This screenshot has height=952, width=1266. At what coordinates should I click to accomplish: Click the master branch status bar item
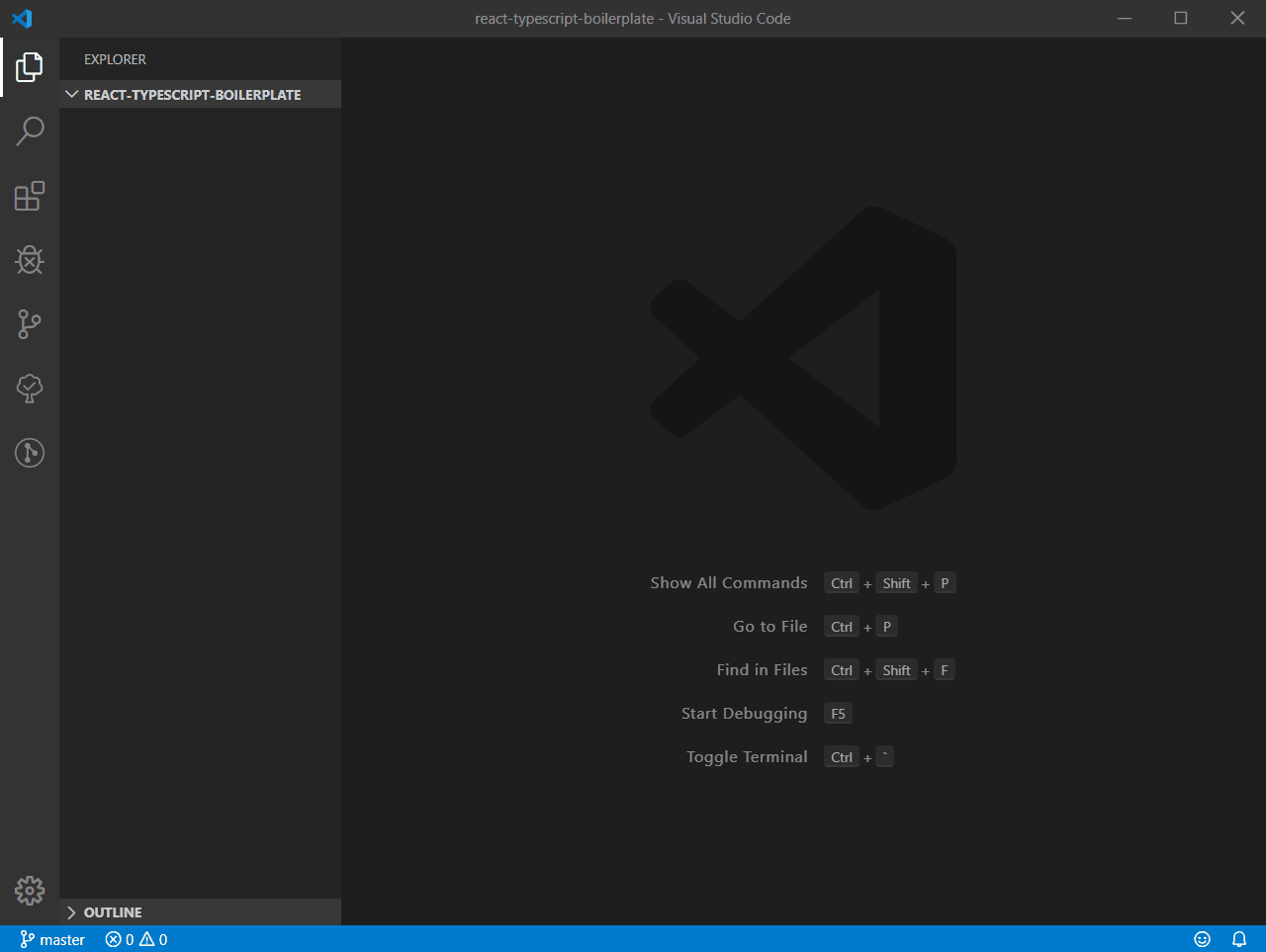point(52,939)
